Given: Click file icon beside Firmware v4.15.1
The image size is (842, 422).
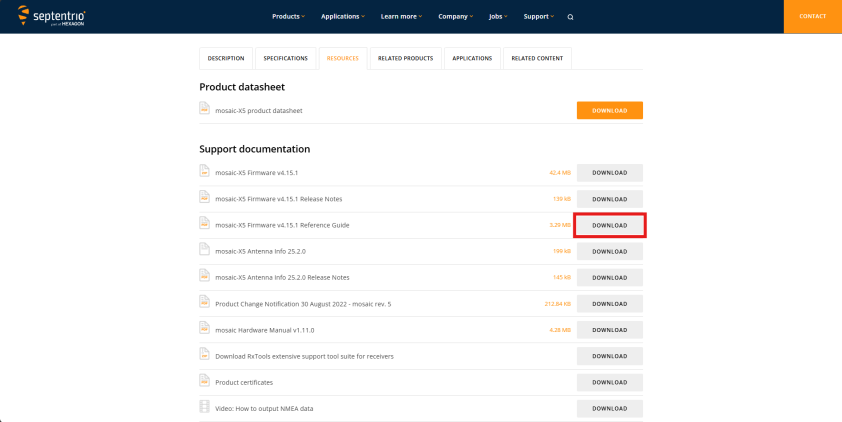Looking at the screenshot, I should click(x=205, y=170).
